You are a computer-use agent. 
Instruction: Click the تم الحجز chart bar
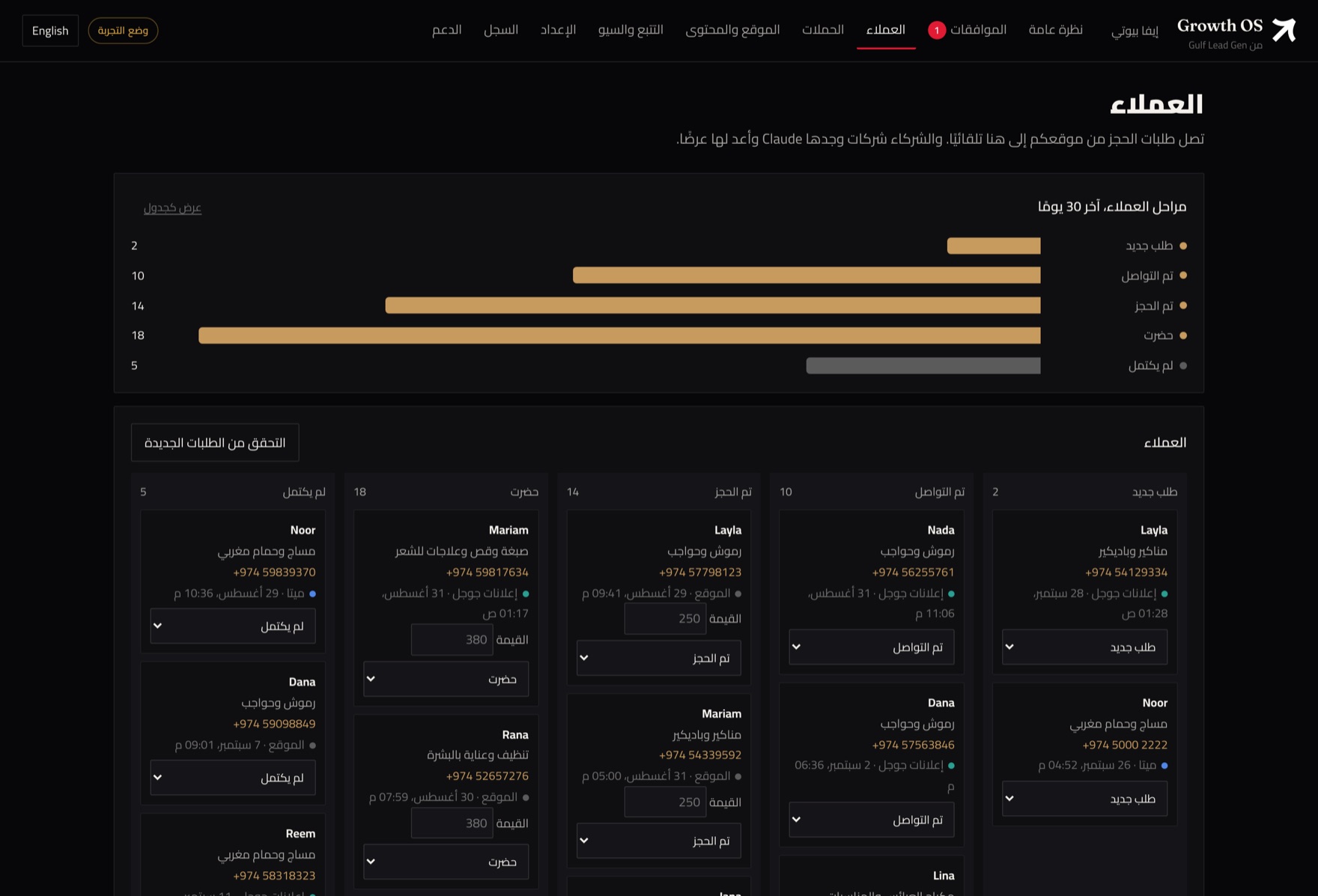click(713, 305)
